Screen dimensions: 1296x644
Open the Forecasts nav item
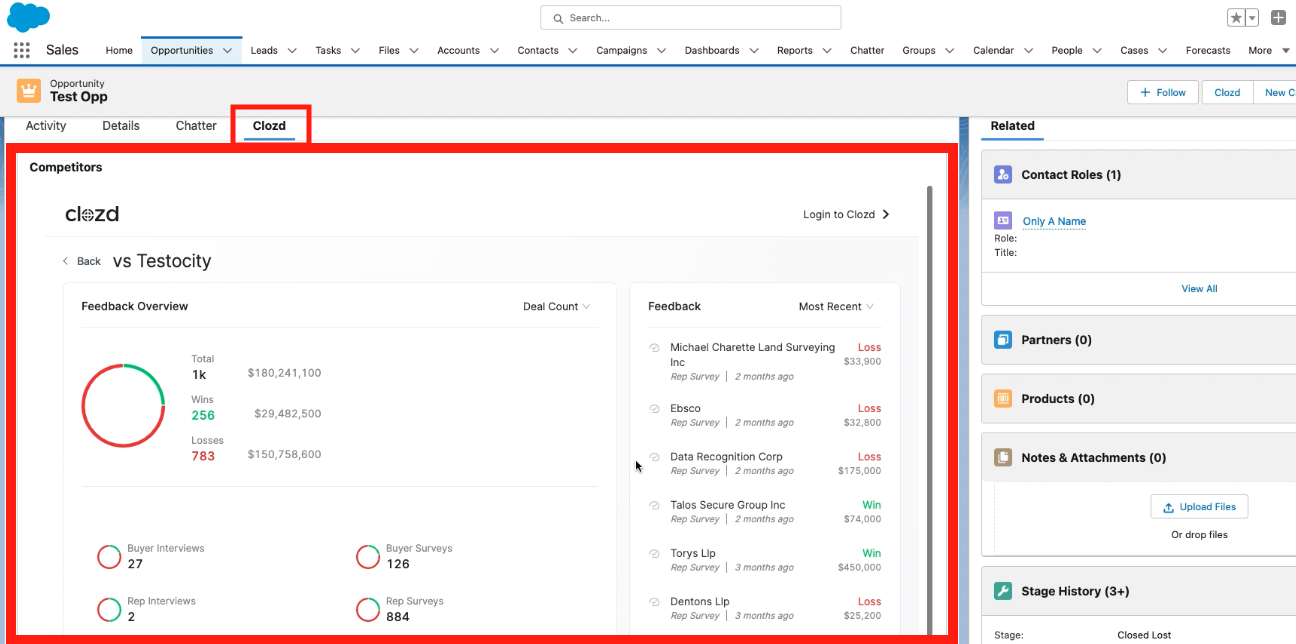(x=1208, y=50)
